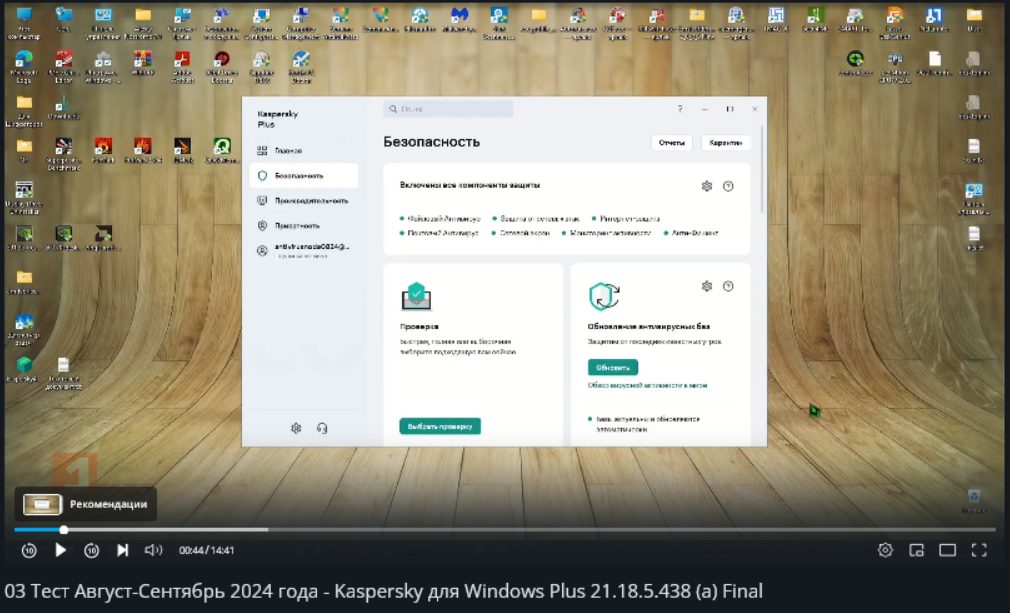Click Интернет-защита component label
Image resolution: width=1010 pixels, height=613 pixels.
[629, 219]
